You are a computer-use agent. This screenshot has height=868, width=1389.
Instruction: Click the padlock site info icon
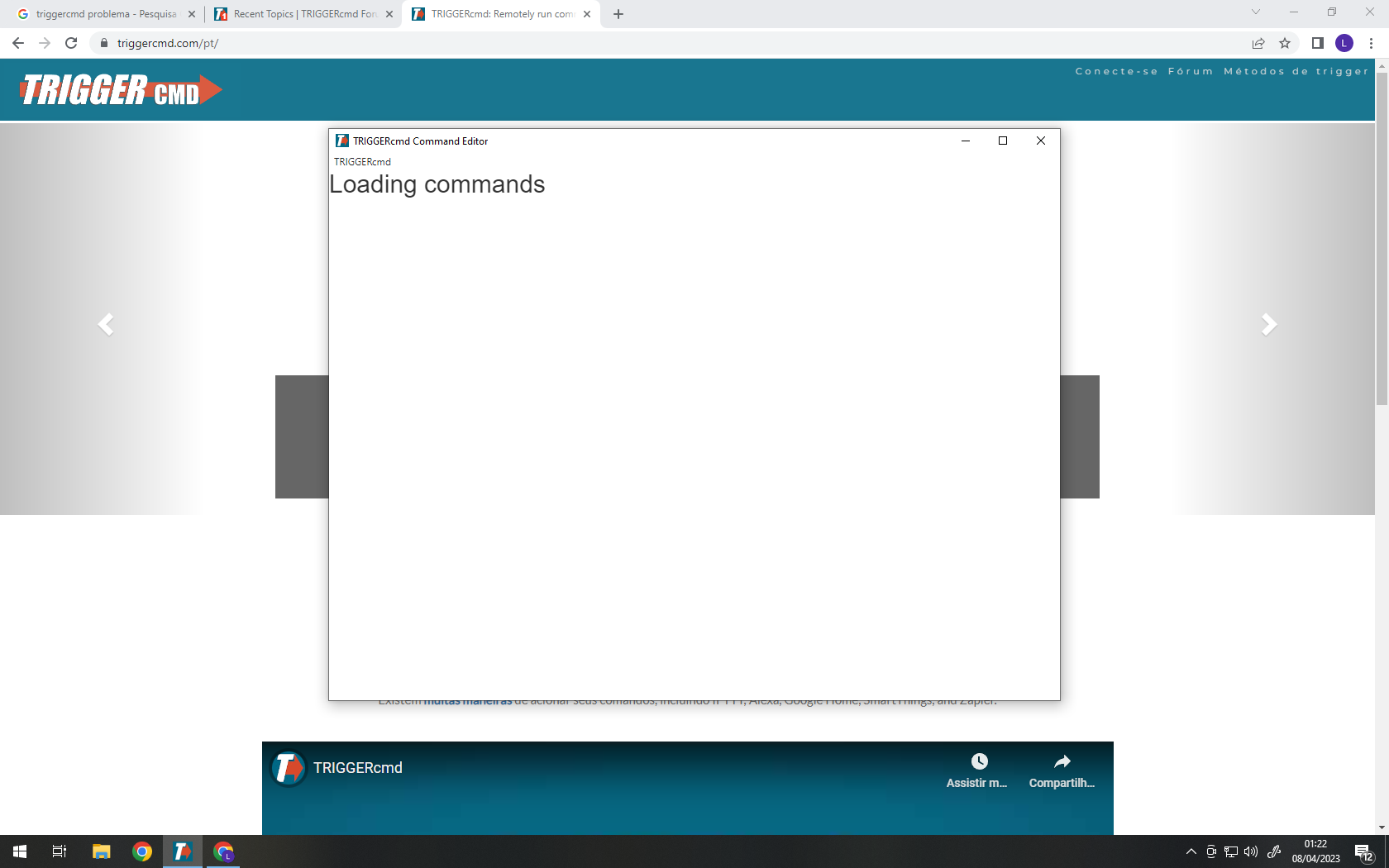tap(104, 43)
